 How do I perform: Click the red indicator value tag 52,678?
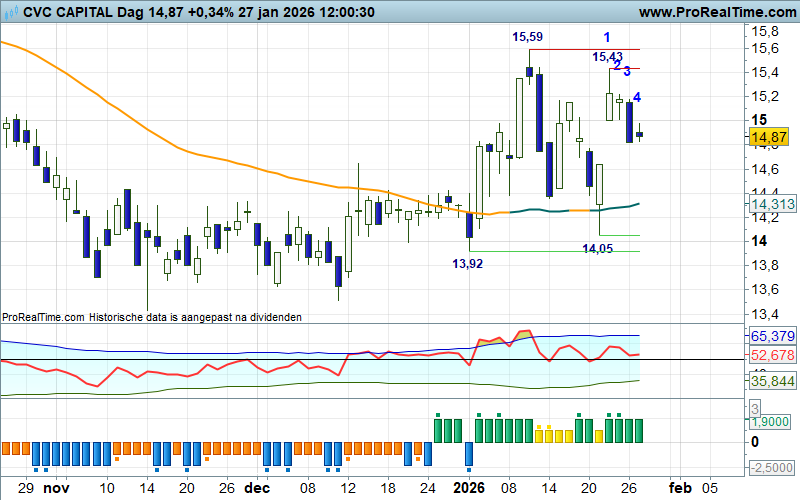click(771, 355)
